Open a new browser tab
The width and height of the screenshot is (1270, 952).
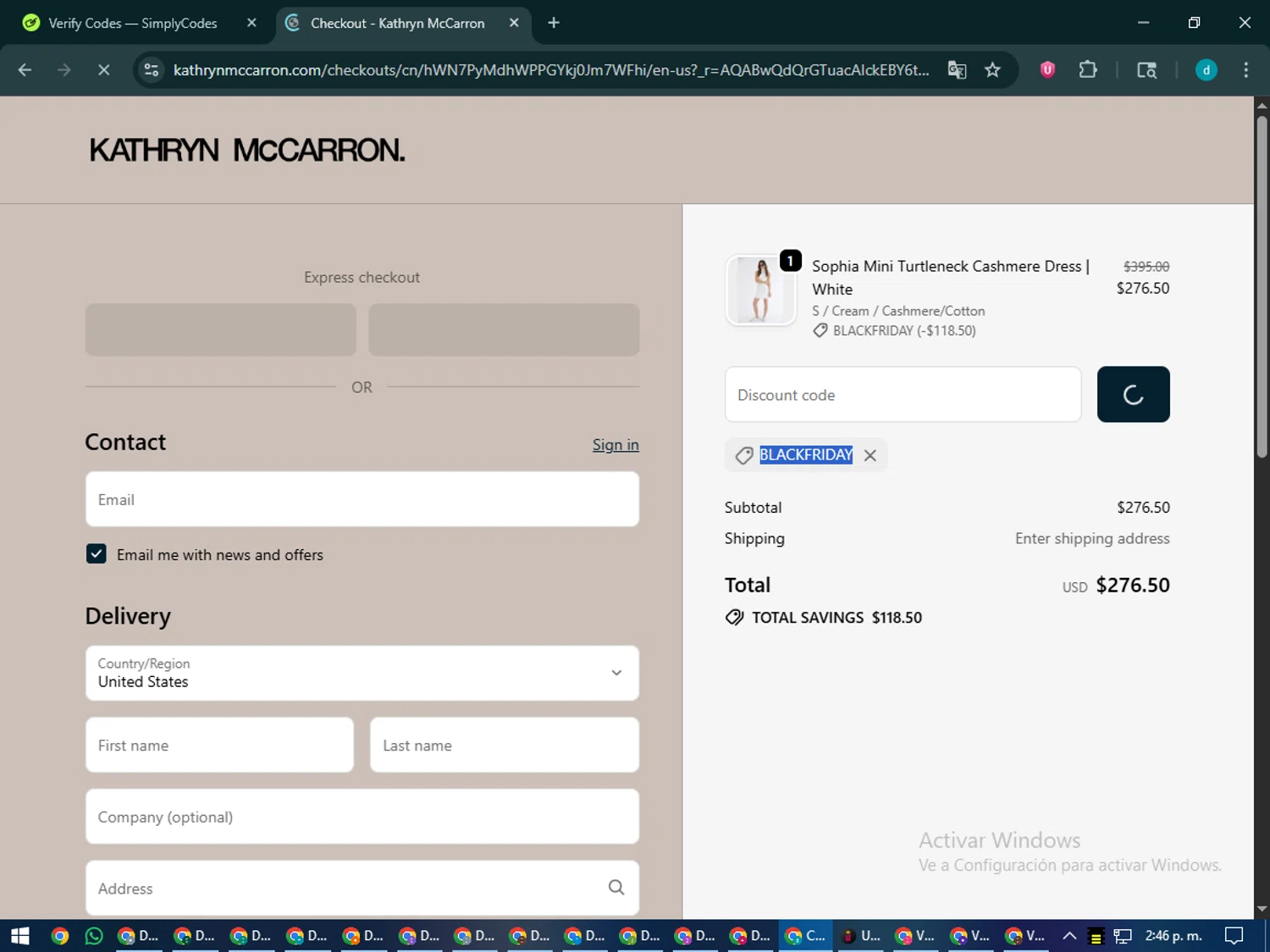(554, 23)
